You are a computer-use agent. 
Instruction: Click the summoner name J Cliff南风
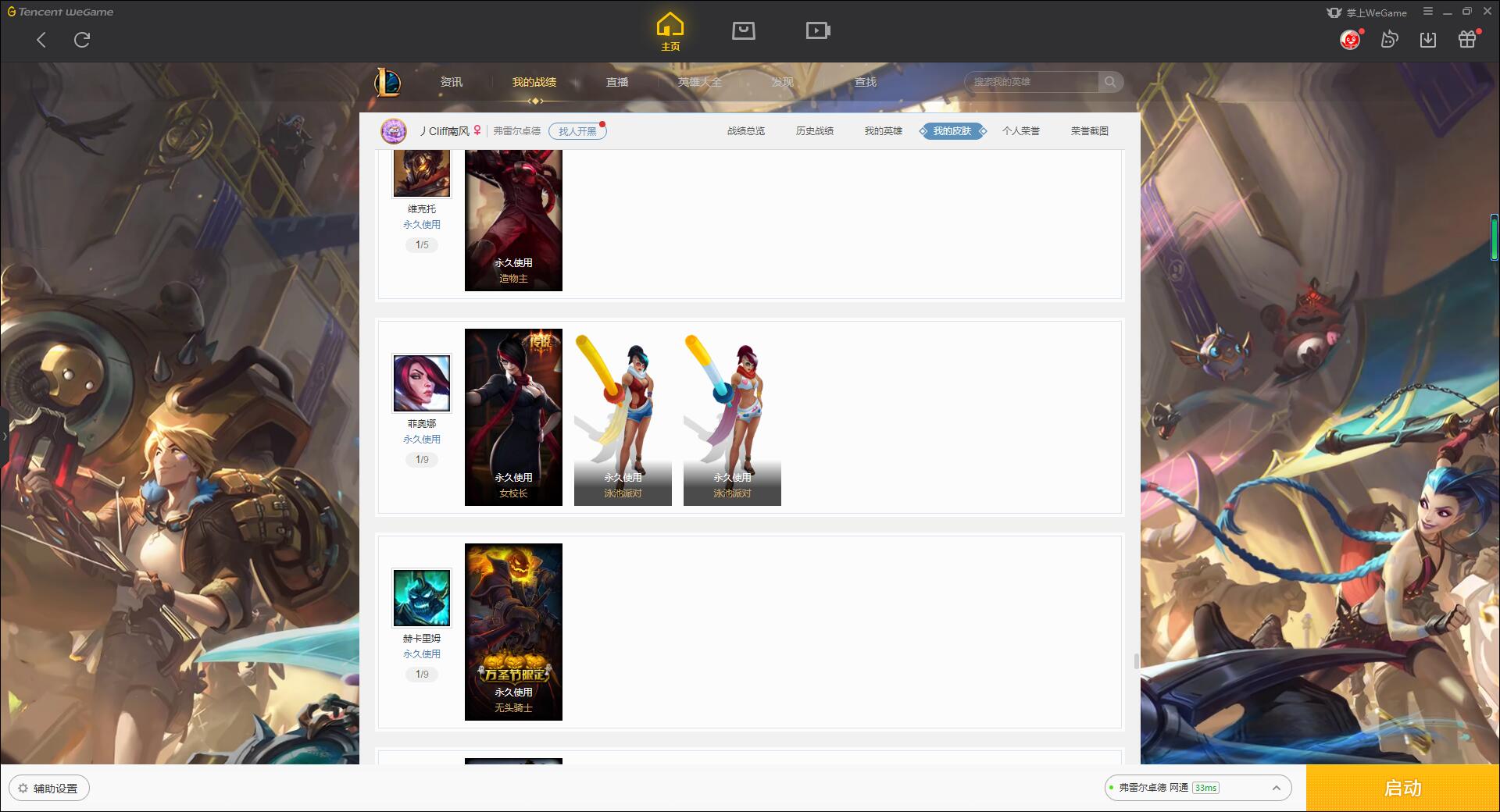click(x=445, y=131)
